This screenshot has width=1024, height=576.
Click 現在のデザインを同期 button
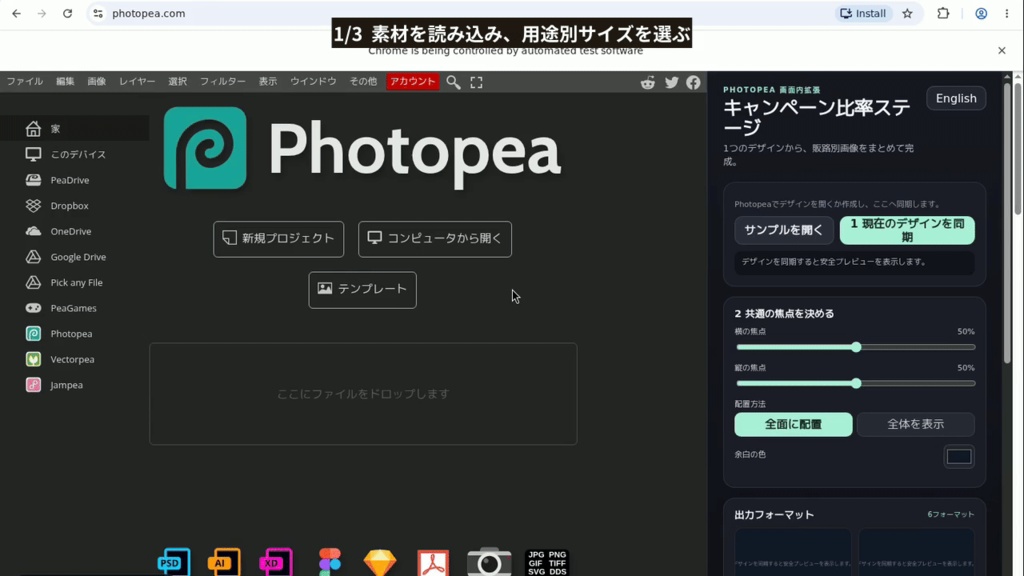(907, 231)
